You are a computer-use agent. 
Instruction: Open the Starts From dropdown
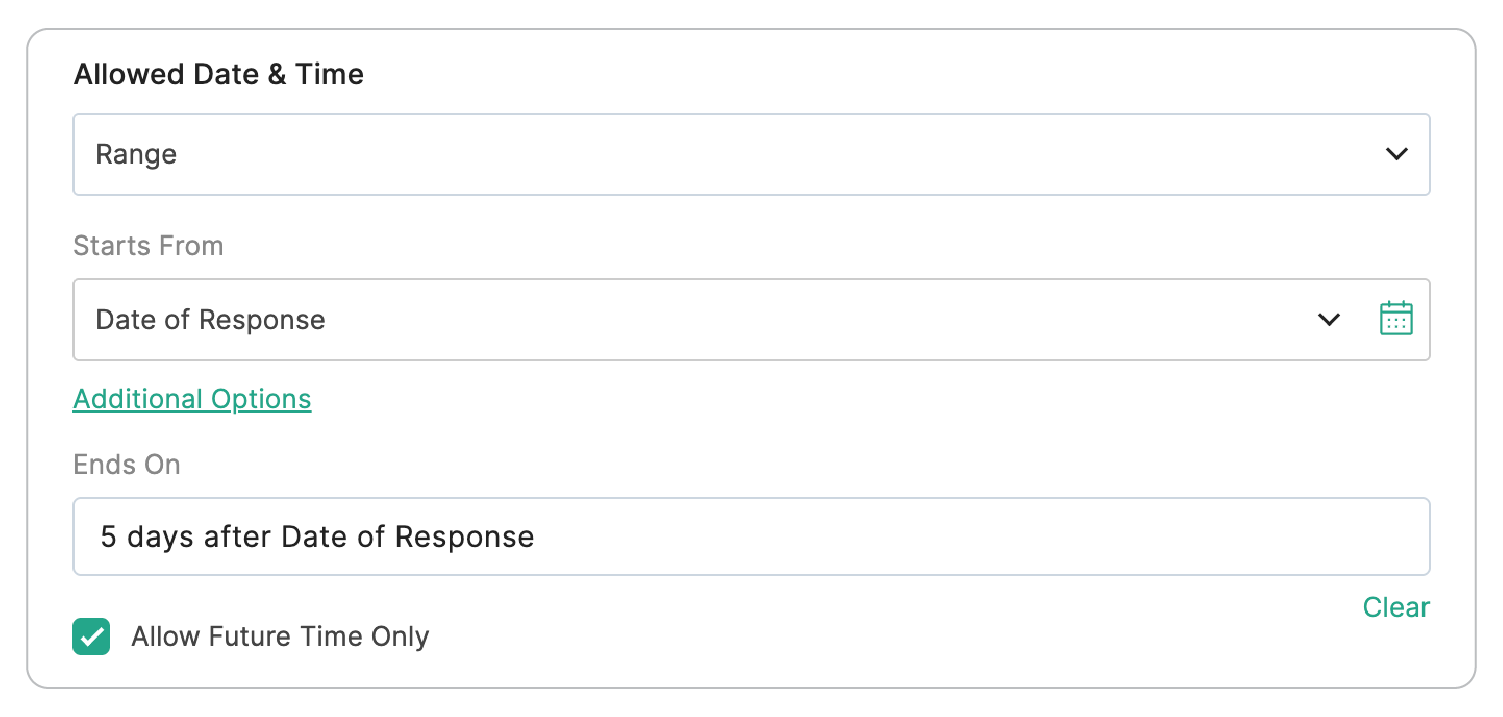click(700, 320)
